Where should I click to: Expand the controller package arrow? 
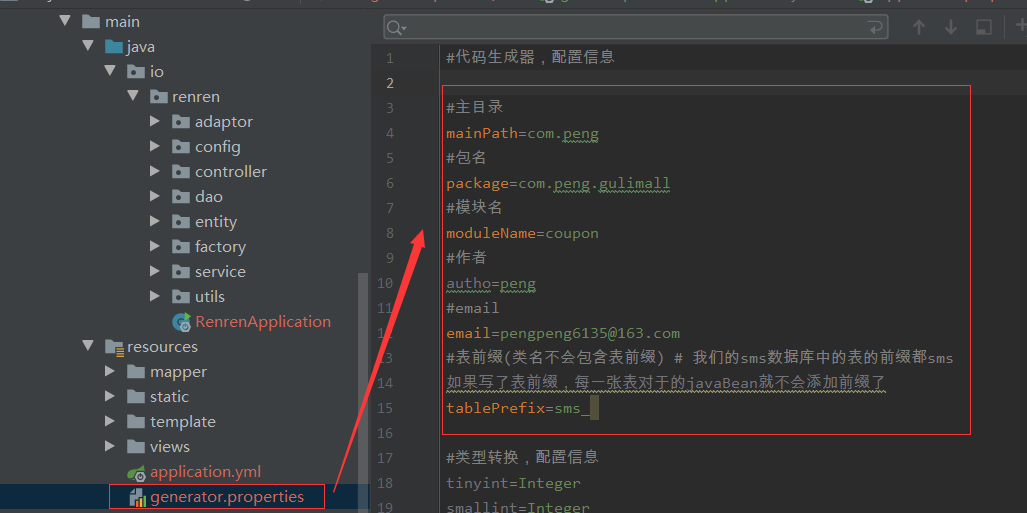(155, 171)
